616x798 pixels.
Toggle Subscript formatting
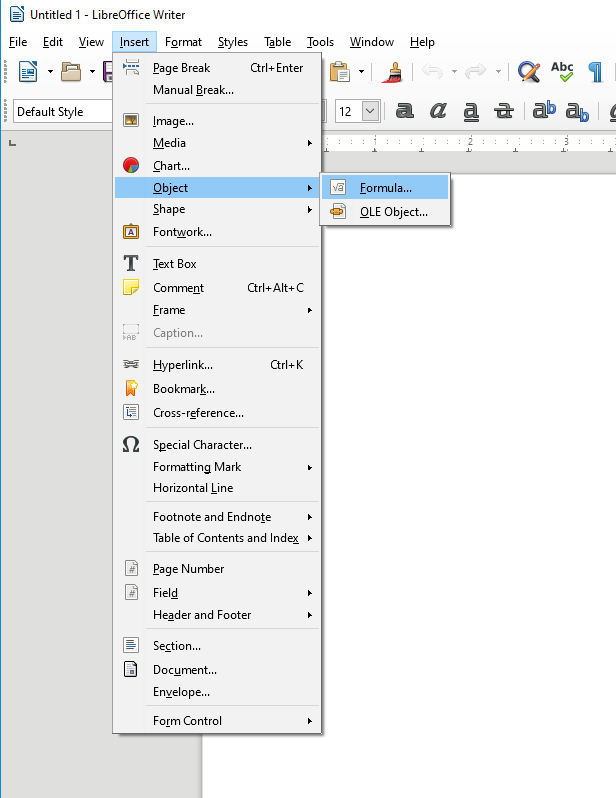577,111
